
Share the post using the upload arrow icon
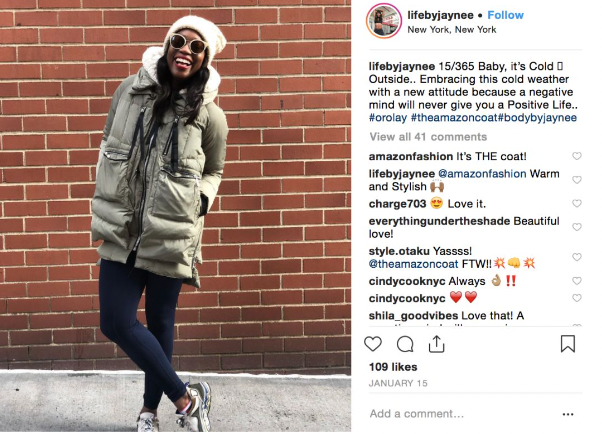coord(437,344)
